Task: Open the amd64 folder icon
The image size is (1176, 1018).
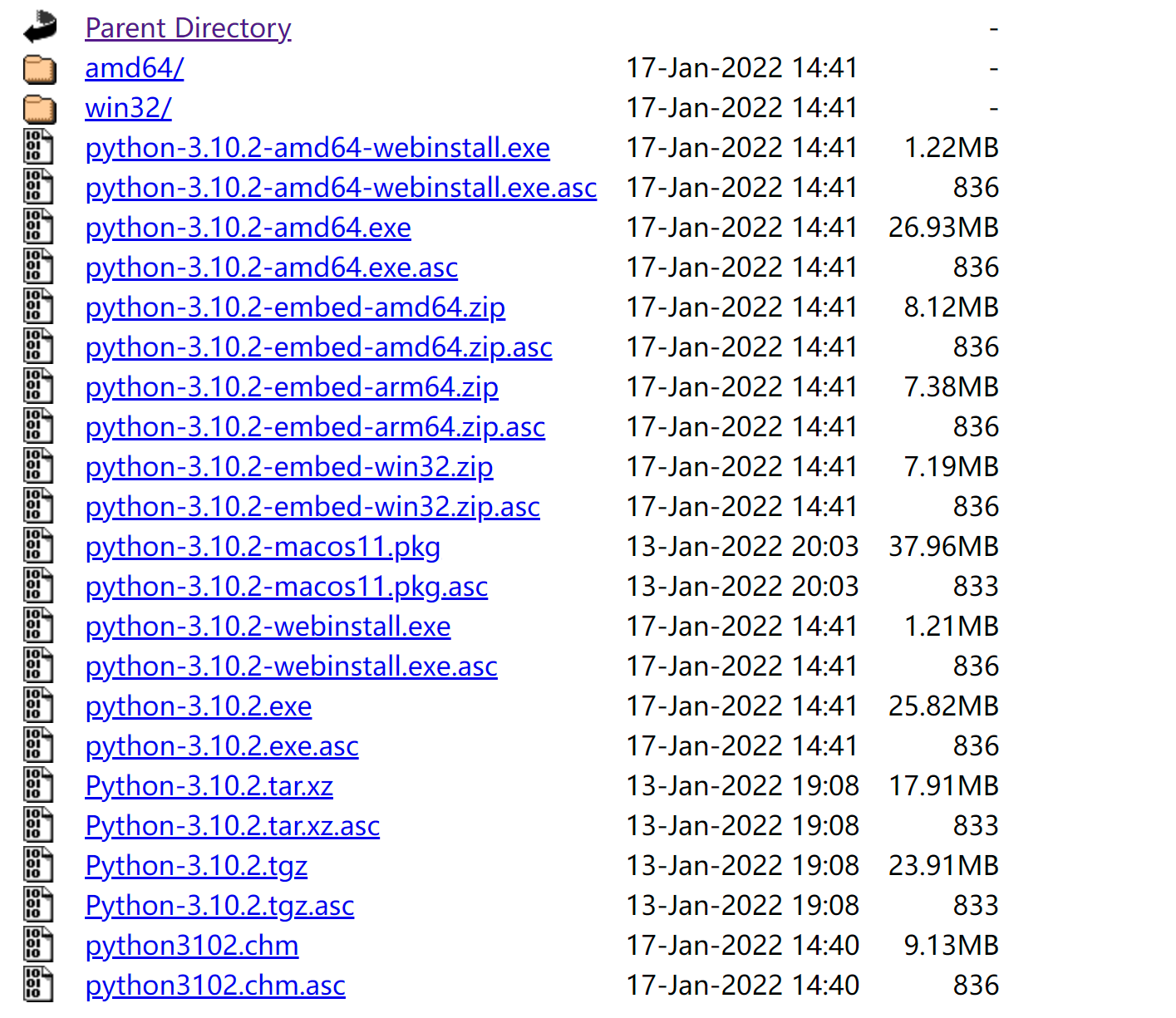Action: 37,68
